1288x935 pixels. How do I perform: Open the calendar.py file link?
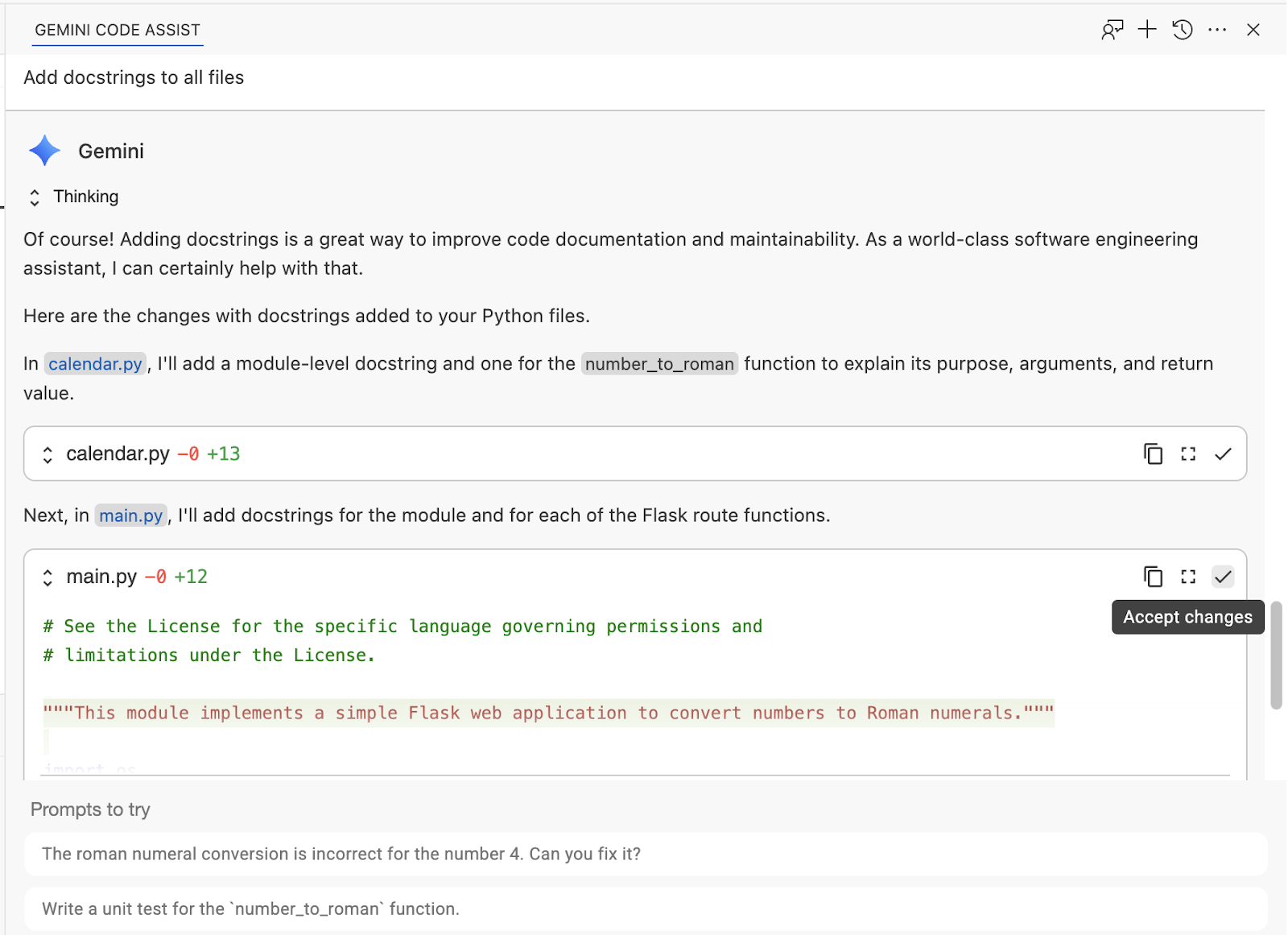point(95,364)
